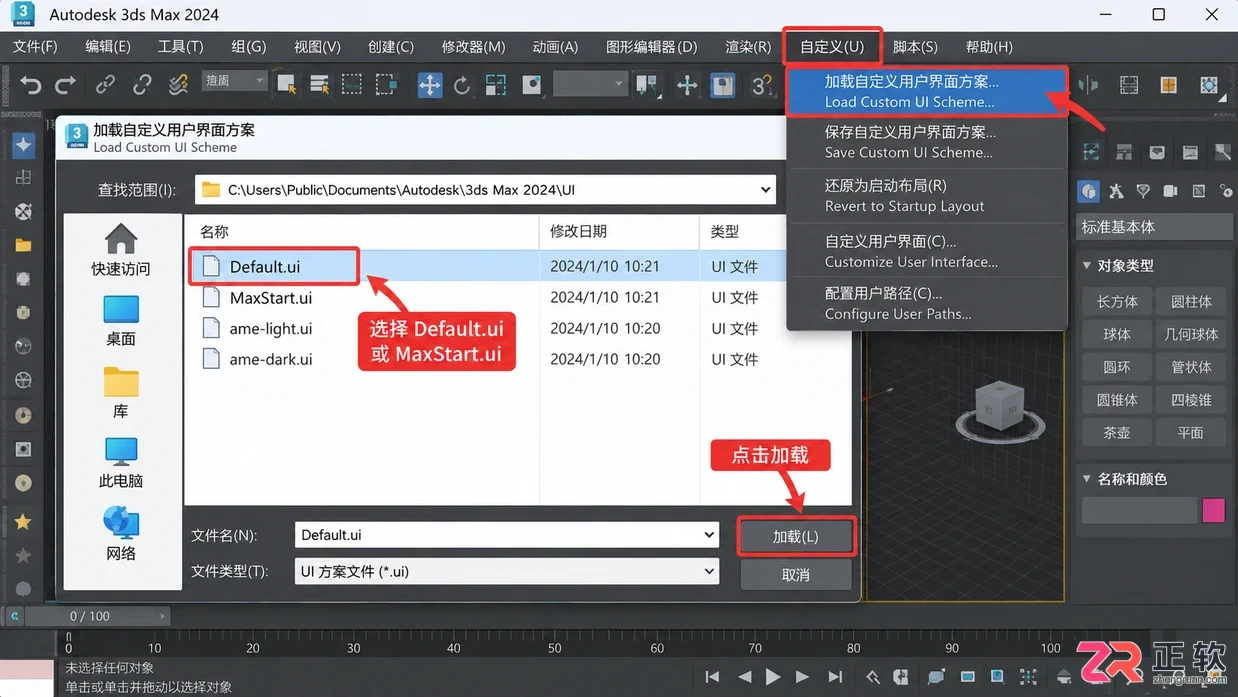Switch to the Display tab of the command panel
This screenshot has height=697, width=1238.
(x=1190, y=153)
